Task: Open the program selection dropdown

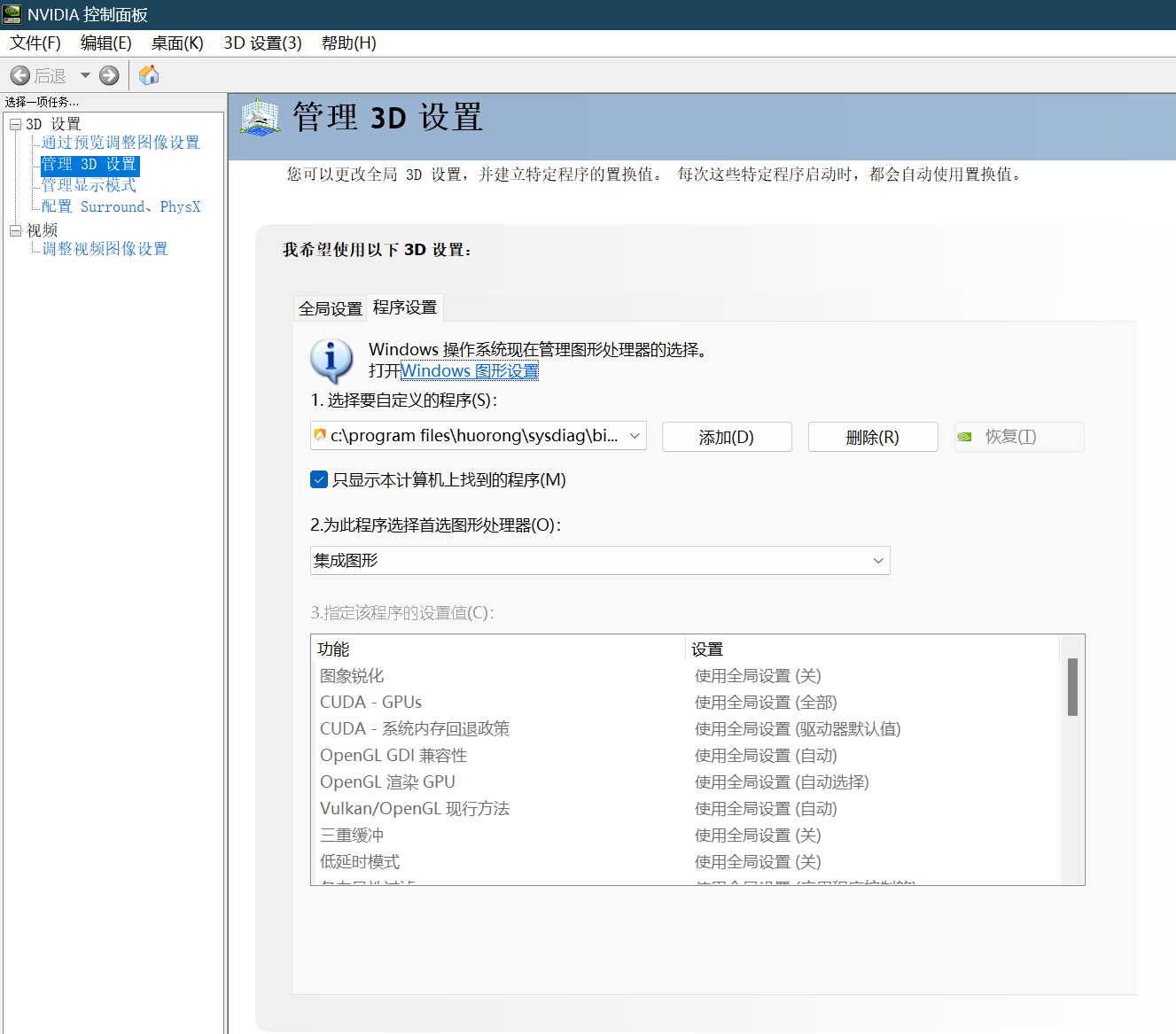Action: pos(479,436)
